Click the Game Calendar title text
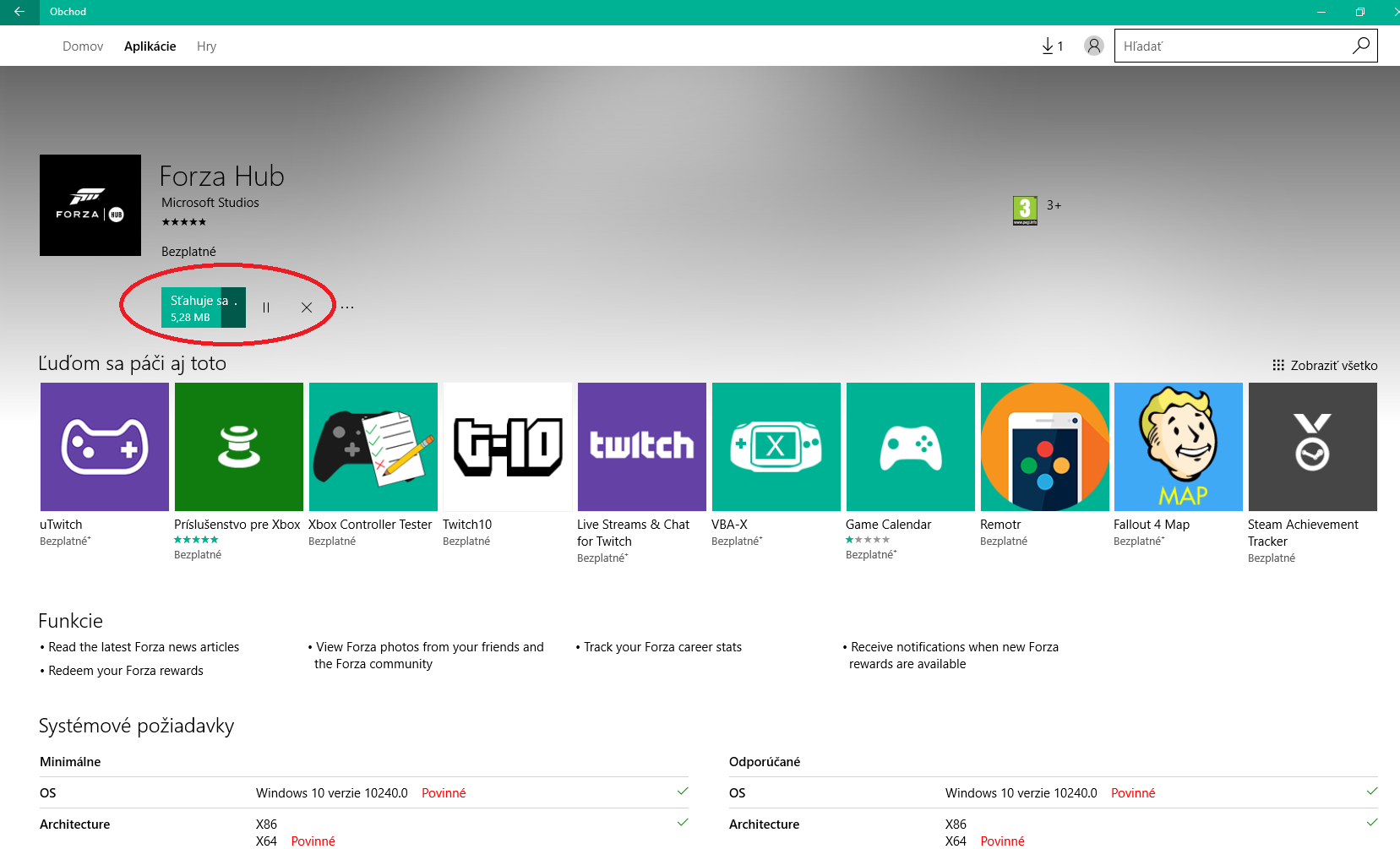 point(889,525)
